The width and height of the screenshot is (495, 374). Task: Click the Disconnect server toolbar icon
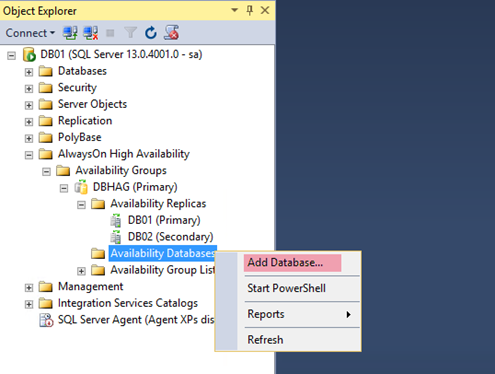tap(90, 33)
